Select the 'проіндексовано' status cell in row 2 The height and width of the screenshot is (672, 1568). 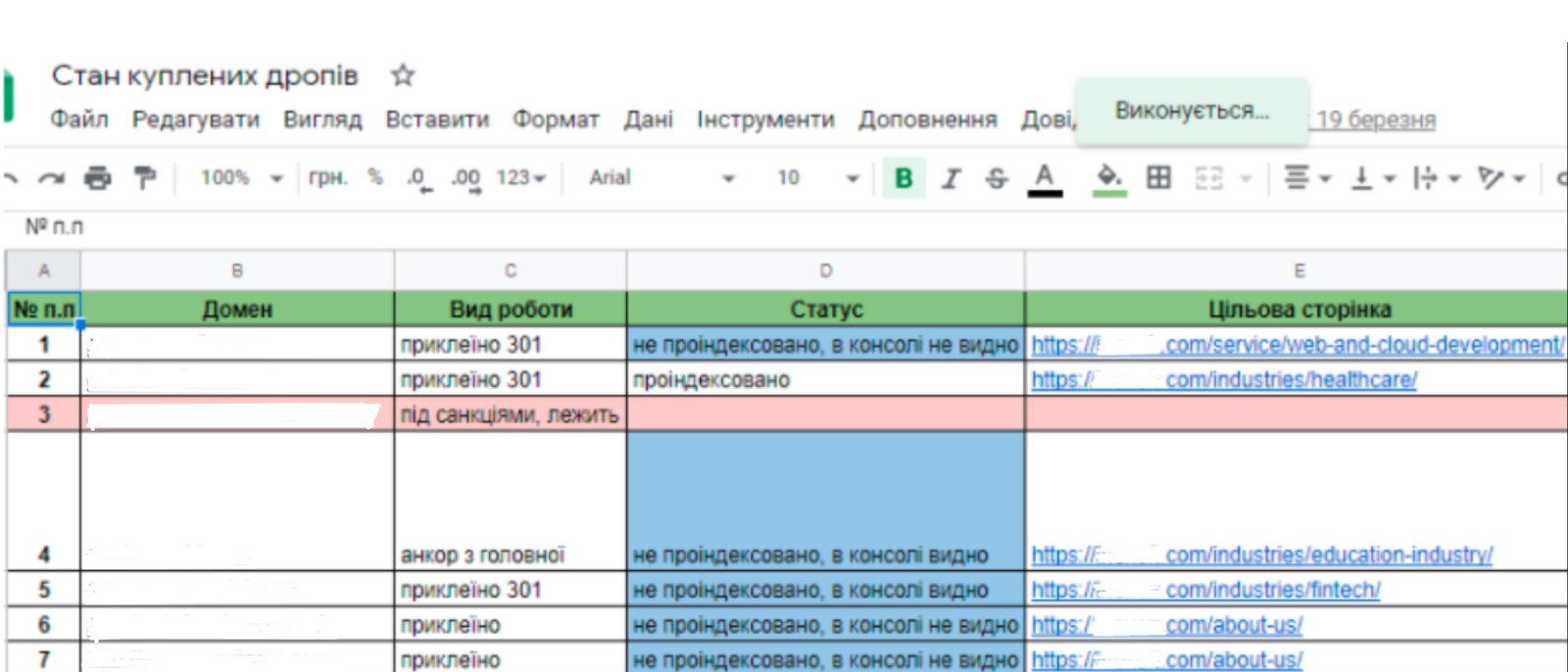[x=825, y=380]
